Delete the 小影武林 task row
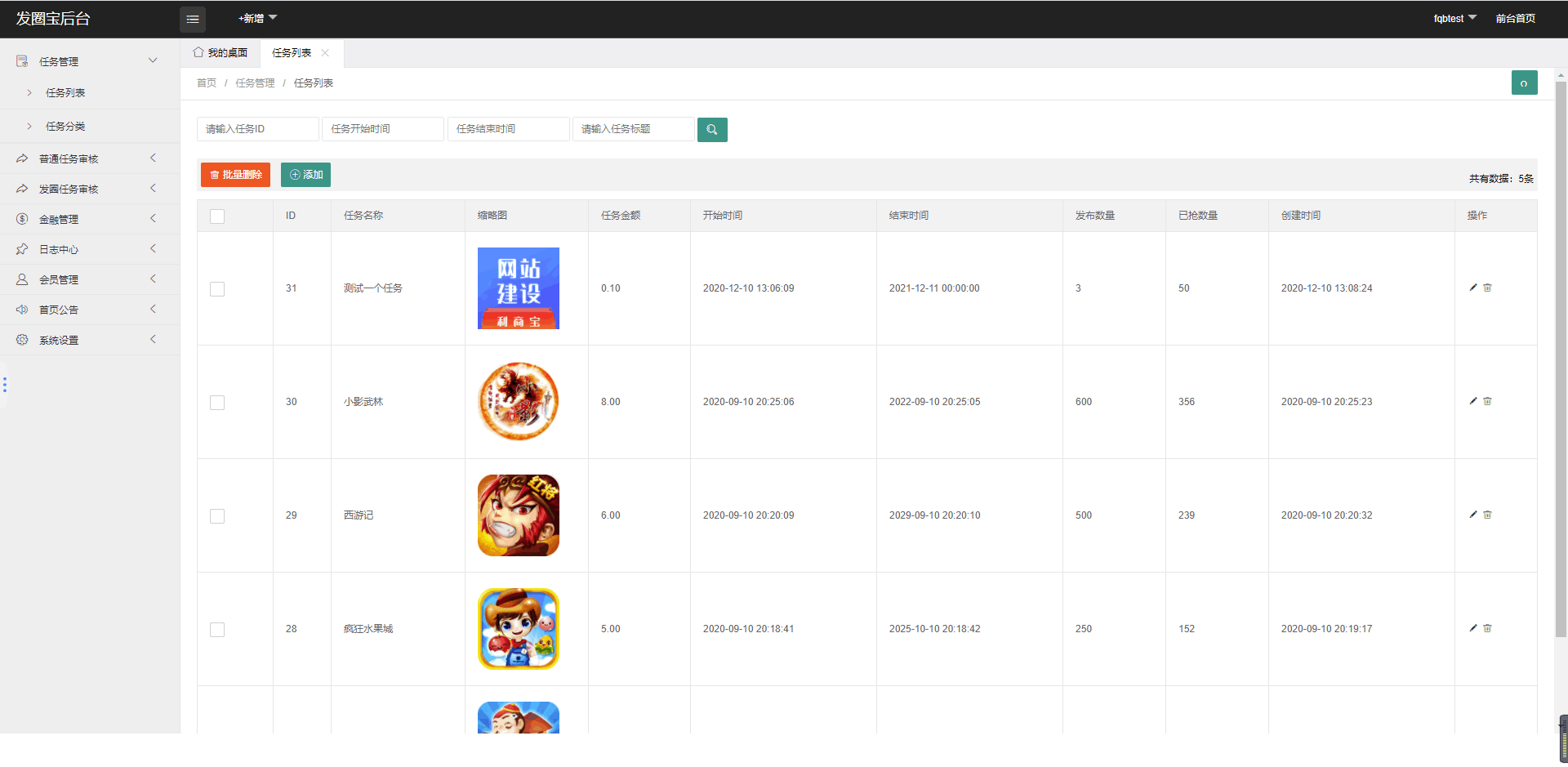1568x767 pixels. click(1488, 401)
